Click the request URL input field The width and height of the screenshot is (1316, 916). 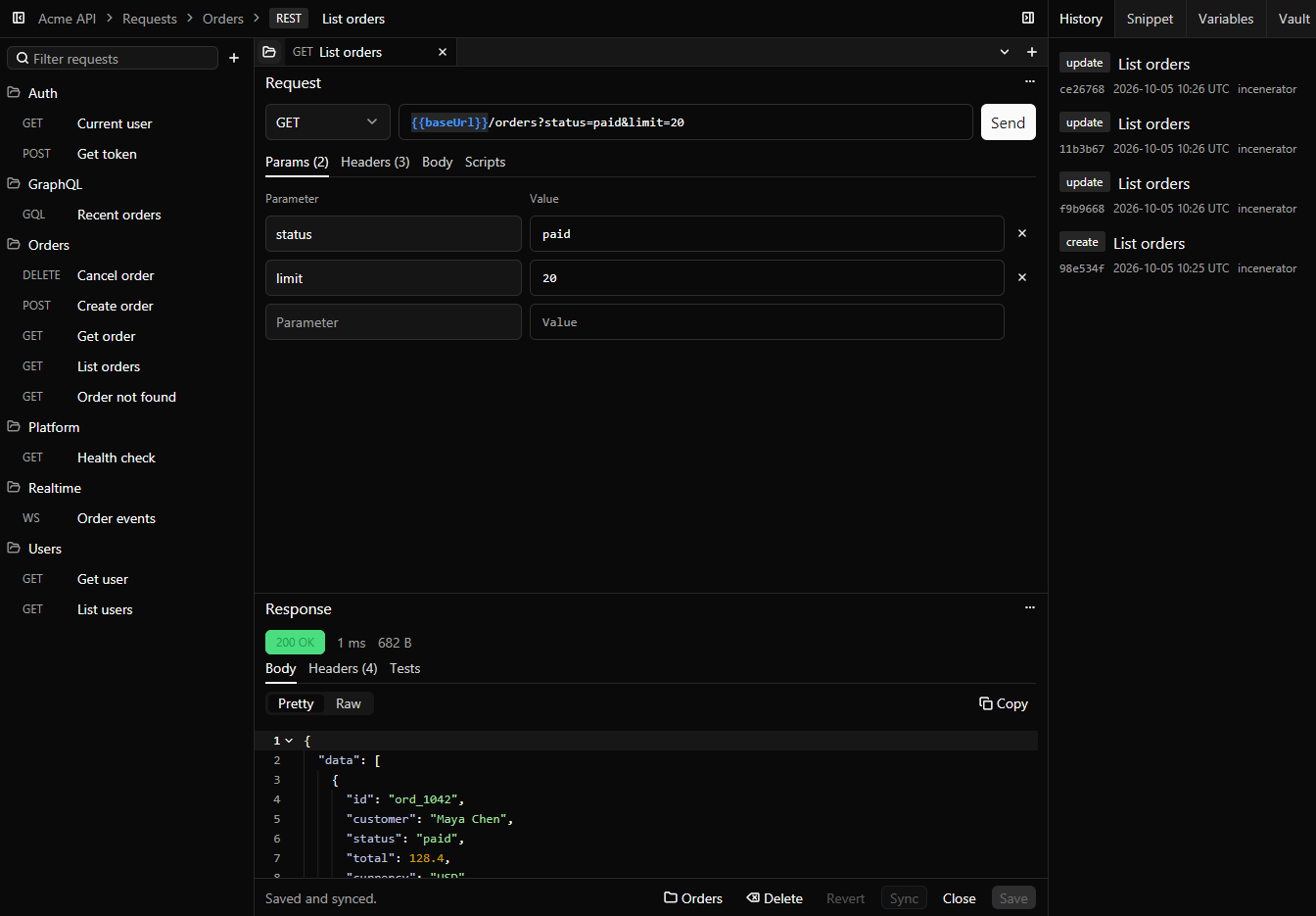[x=685, y=122]
